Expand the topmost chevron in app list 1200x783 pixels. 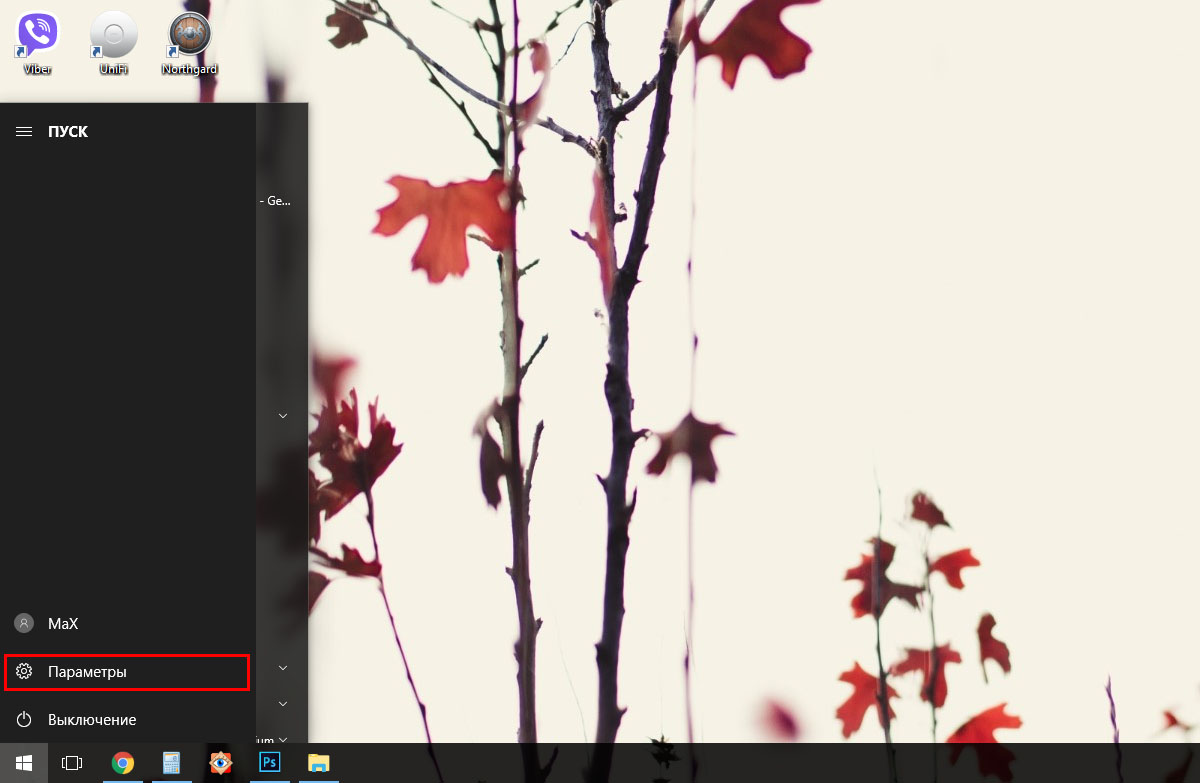(x=283, y=415)
